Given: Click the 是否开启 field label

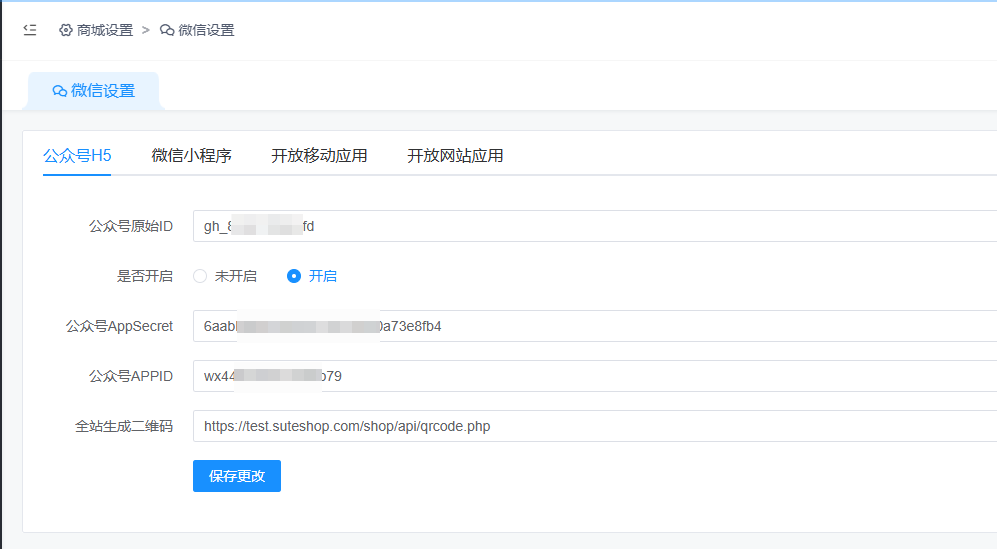Looking at the screenshot, I should (x=145, y=276).
